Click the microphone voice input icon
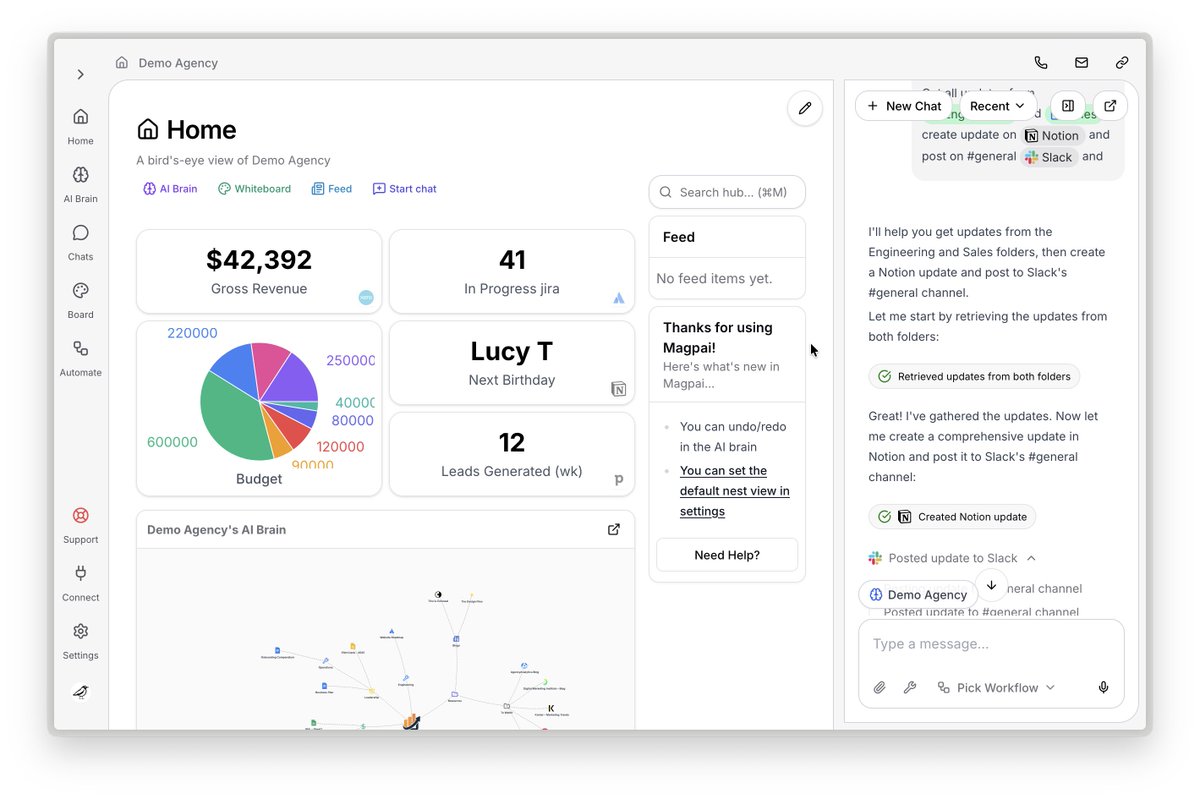The image size is (1200, 799). click(x=1104, y=688)
